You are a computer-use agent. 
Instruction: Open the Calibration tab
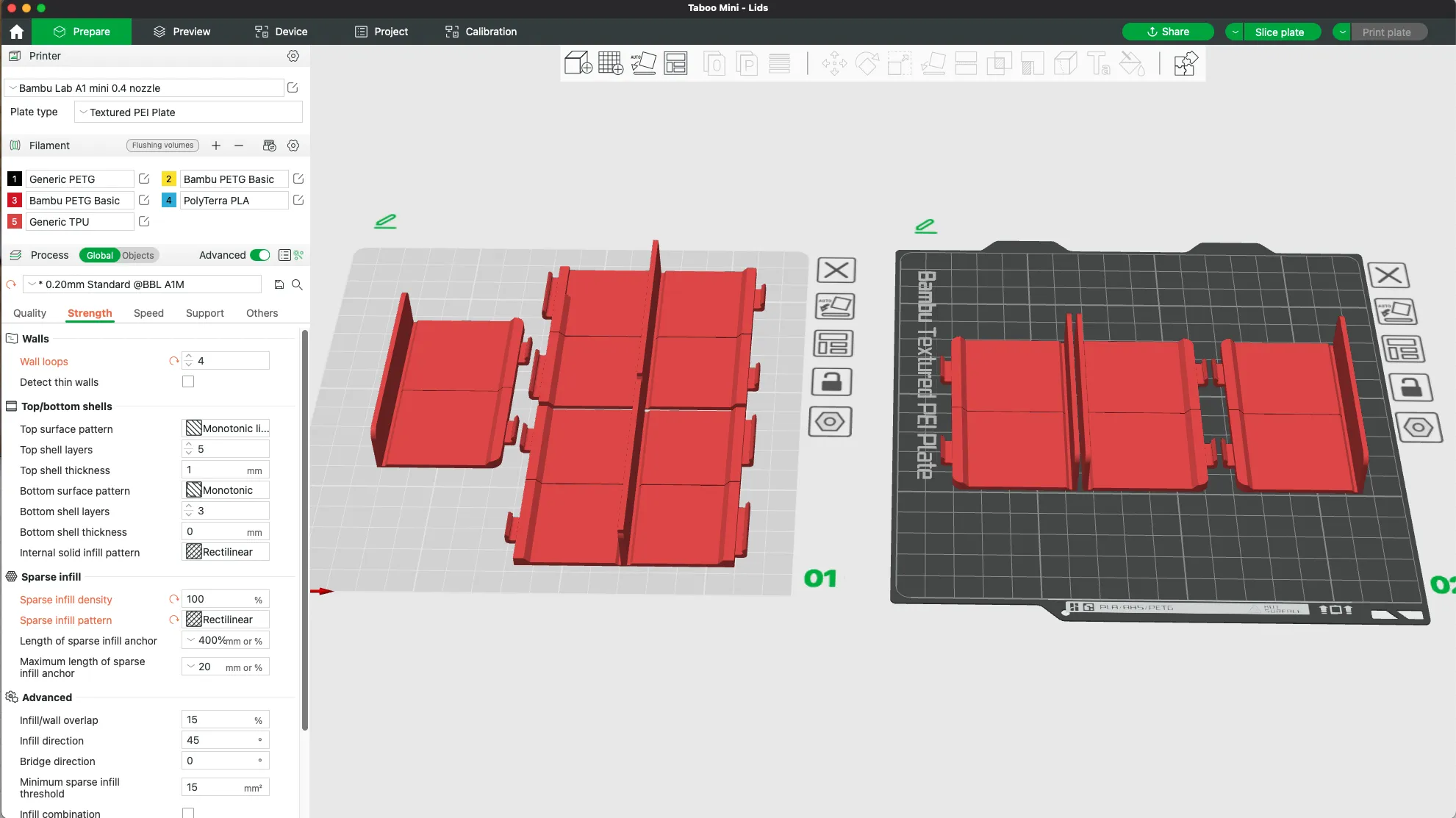[x=481, y=32]
